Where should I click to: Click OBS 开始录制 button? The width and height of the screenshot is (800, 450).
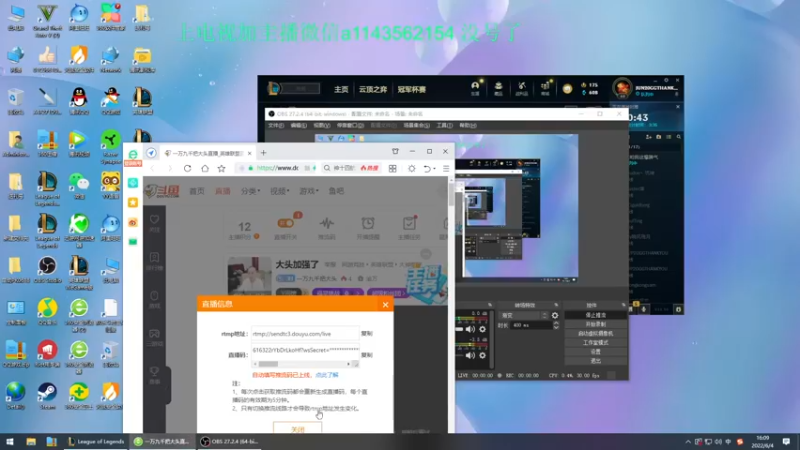pyautogui.click(x=595, y=324)
